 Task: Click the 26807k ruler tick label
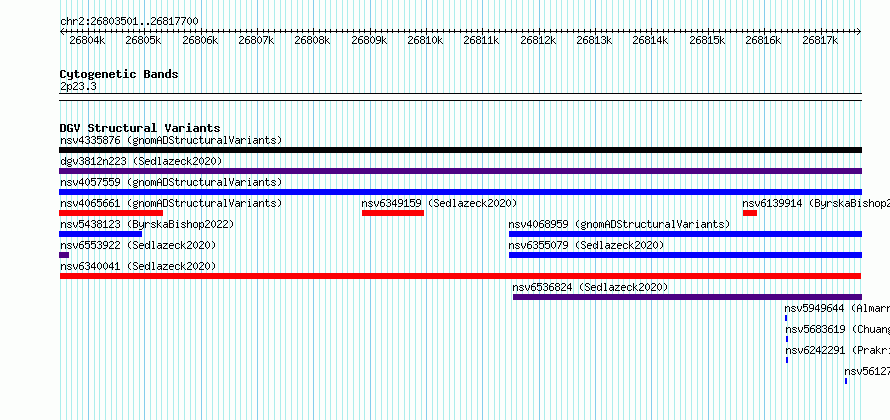tap(256, 40)
